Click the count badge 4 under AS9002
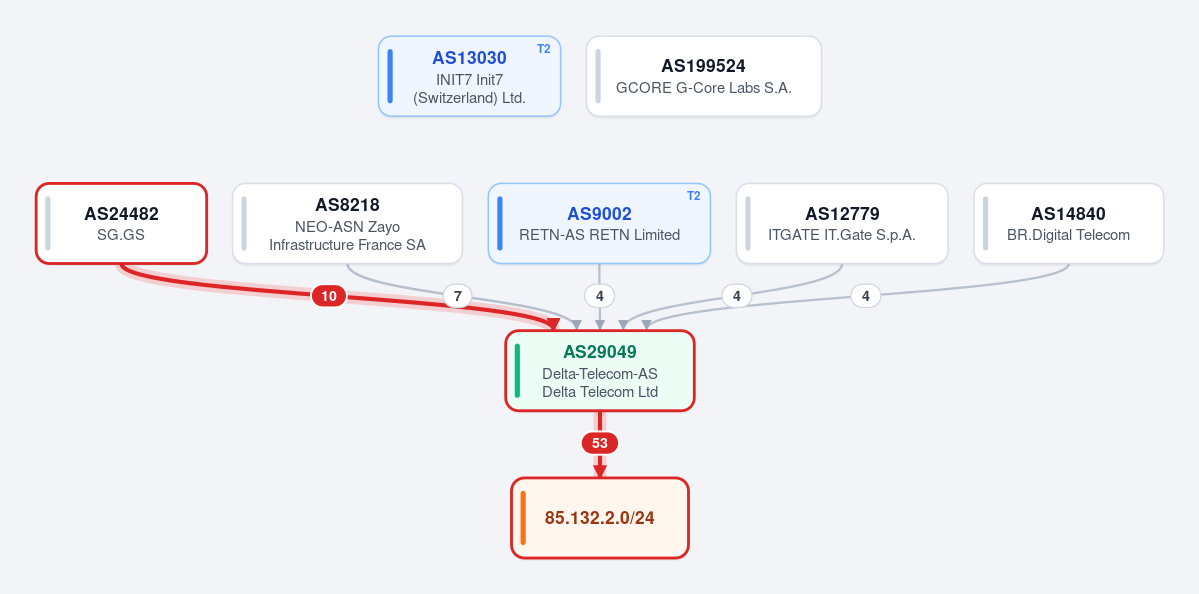The height and width of the screenshot is (594, 1199). pyautogui.click(x=600, y=296)
